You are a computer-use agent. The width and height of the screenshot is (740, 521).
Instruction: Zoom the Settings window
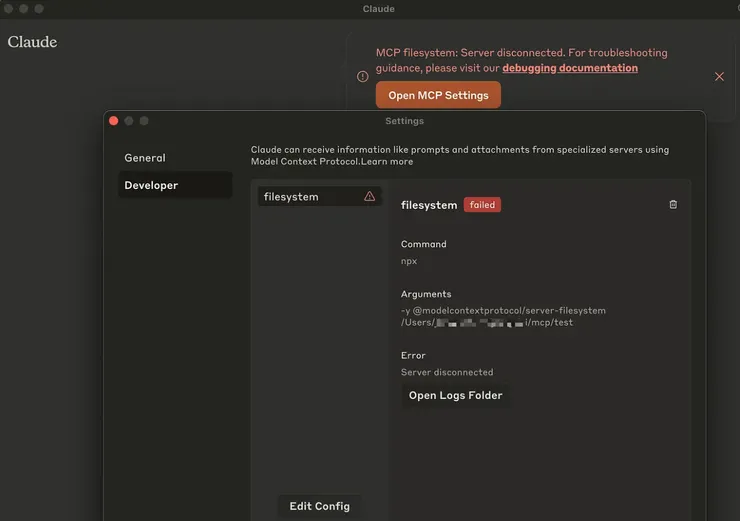[144, 121]
